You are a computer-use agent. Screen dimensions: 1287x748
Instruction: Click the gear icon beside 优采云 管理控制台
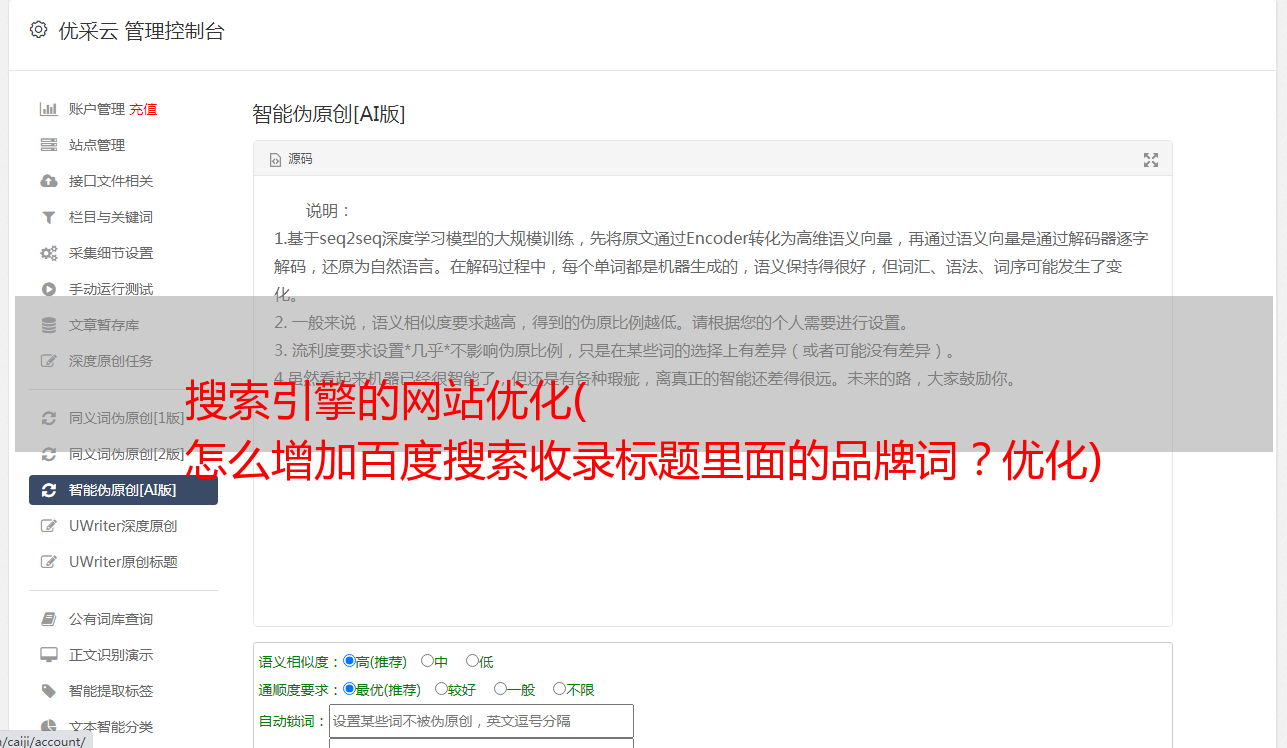[38, 30]
